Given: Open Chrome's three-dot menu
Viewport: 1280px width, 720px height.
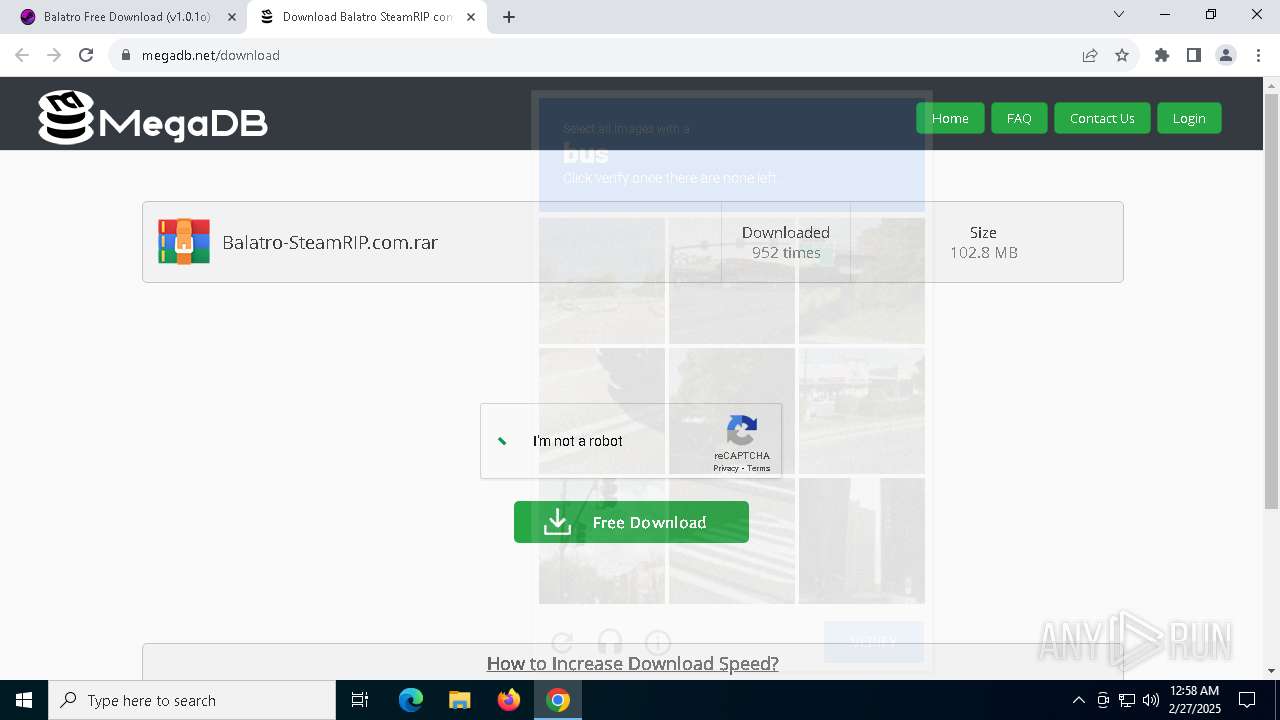Looking at the screenshot, I should click(x=1258, y=55).
